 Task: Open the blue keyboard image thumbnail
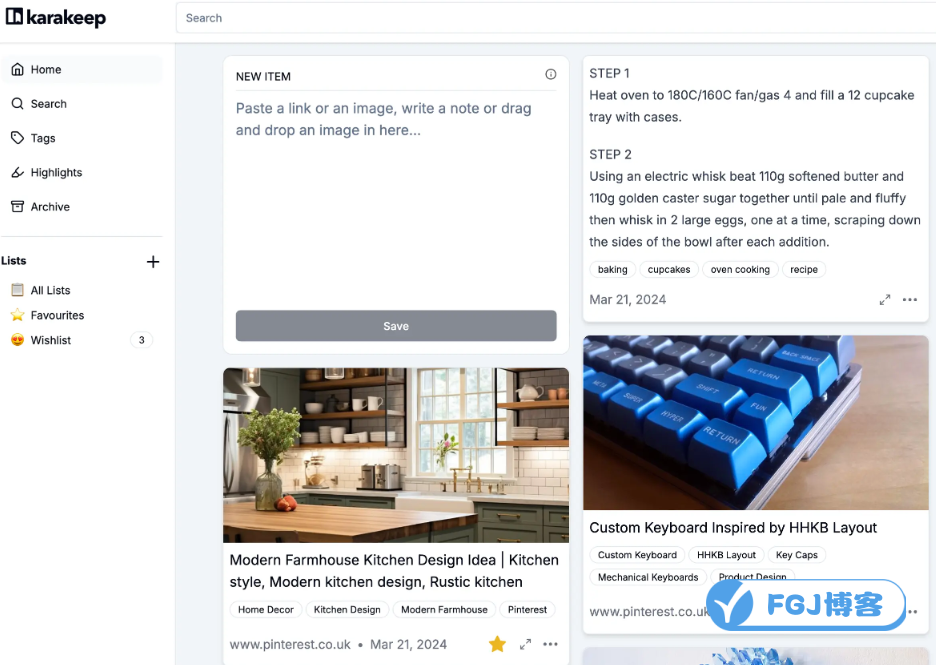coord(756,423)
